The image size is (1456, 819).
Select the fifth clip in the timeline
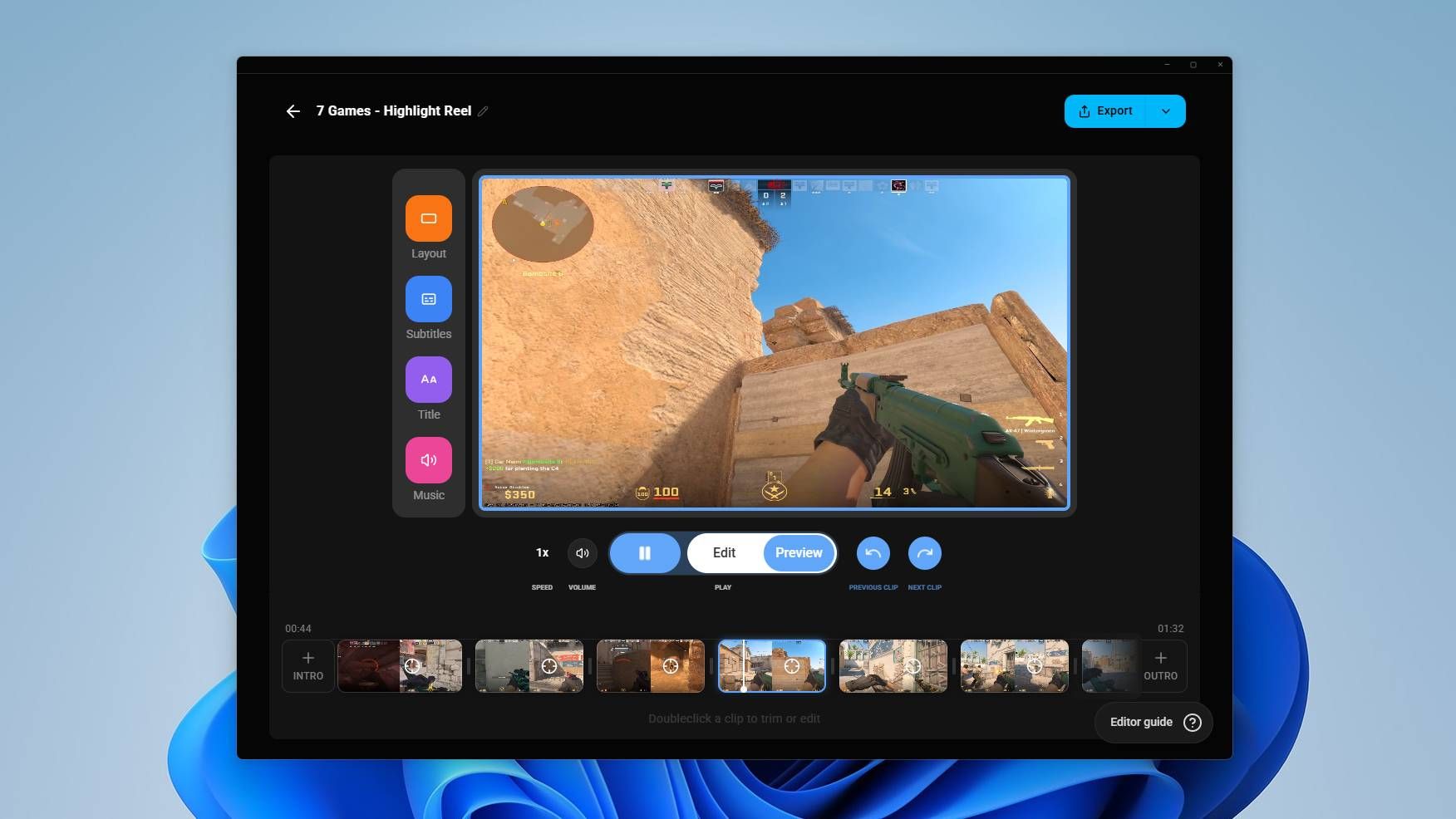[893, 665]
